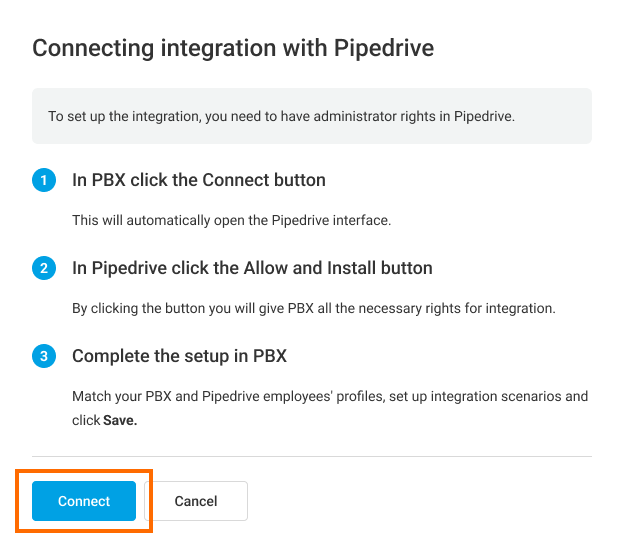Click the blue Connect button

(x=84, y=501)
